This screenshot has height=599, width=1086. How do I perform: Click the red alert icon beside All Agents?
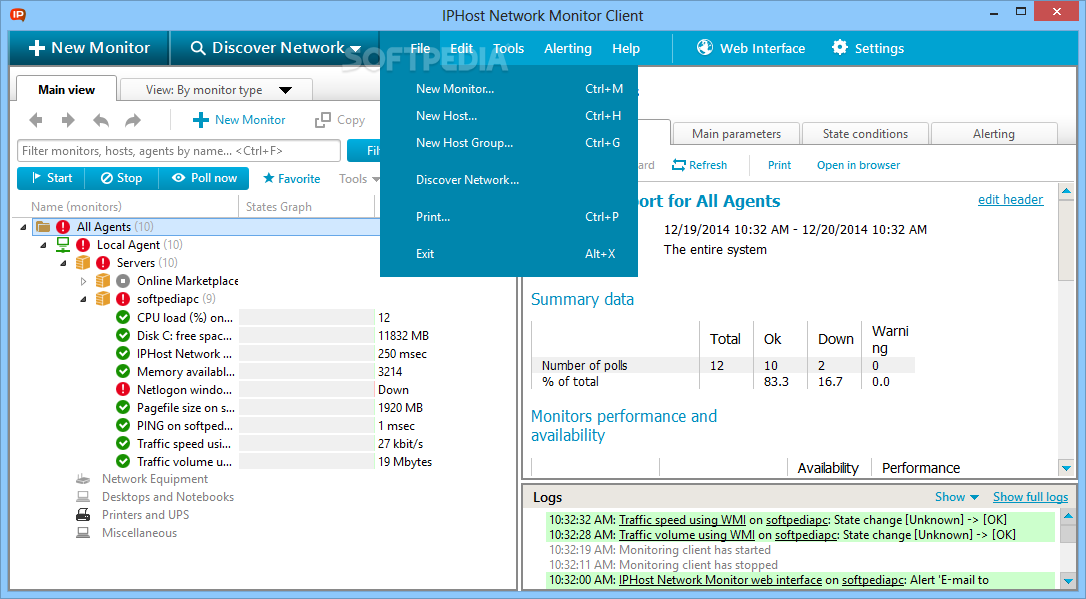tap(63, 226)
